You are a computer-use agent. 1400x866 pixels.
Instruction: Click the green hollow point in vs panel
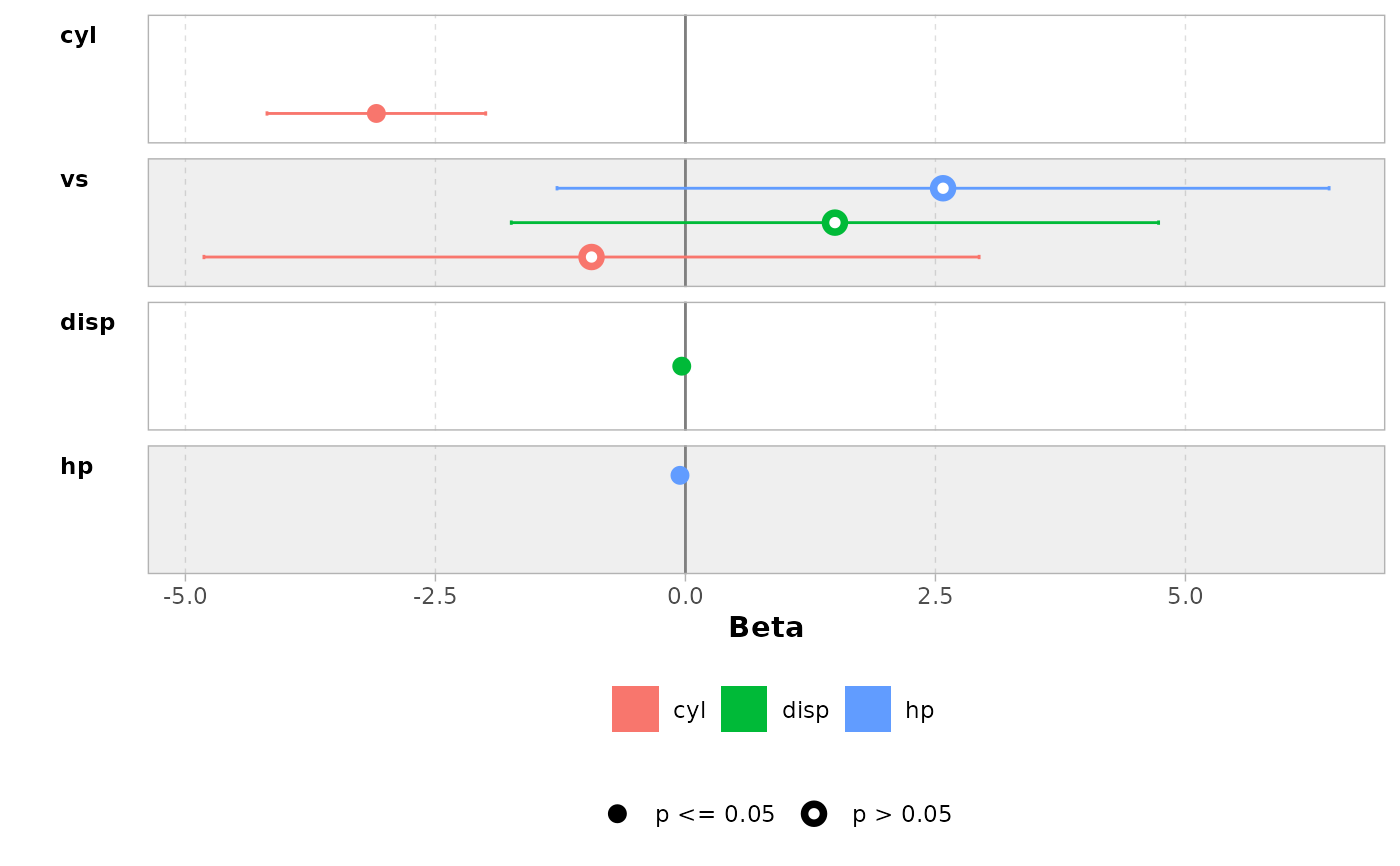coord(835,222)
